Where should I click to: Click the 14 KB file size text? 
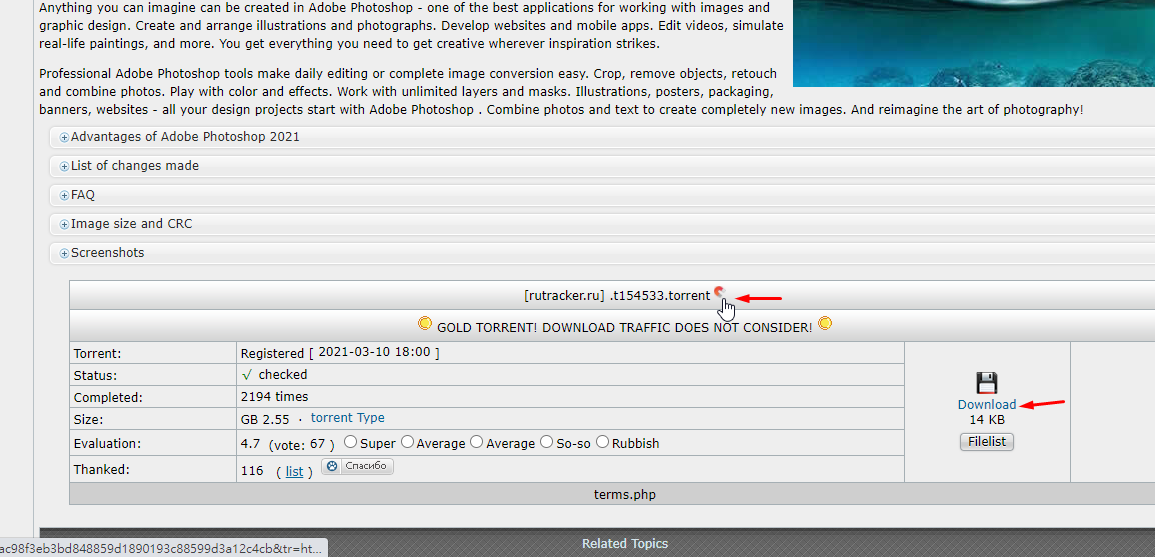pyautogui.click(x=987, y=420)
